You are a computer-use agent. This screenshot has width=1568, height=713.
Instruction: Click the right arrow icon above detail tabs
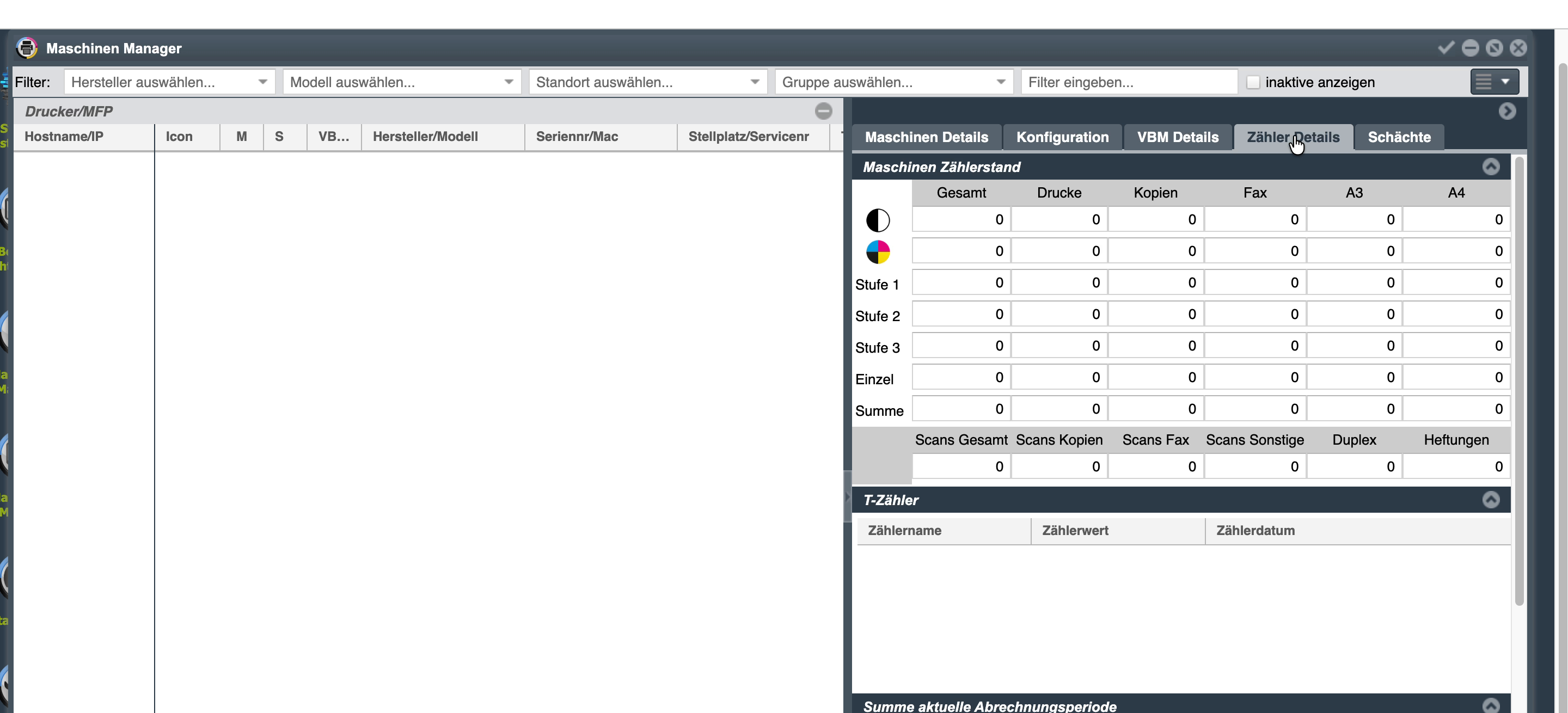(x=1507, y=110)
